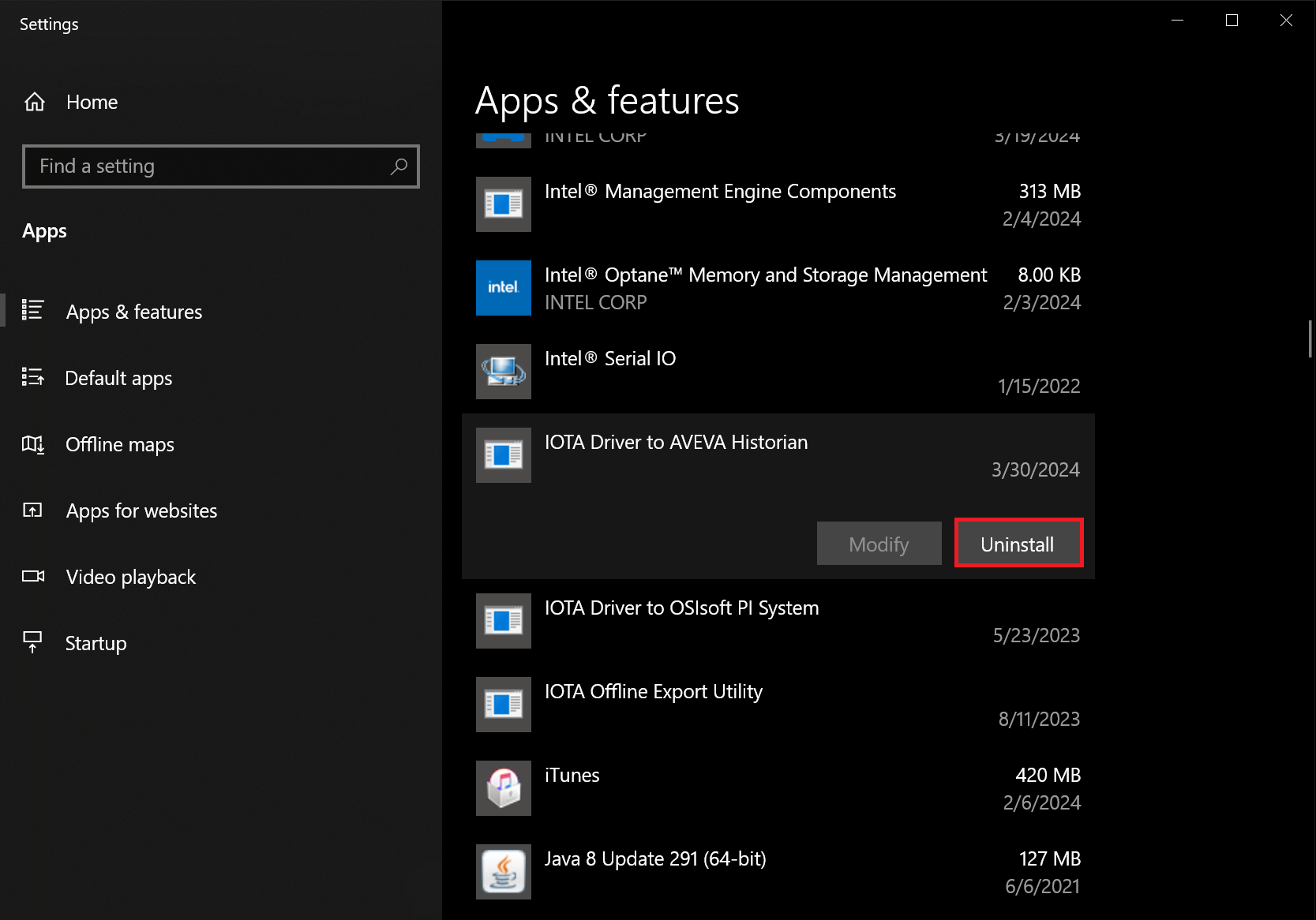Minimize the Settings window
The width and height of the screenshot is (1316, 920).
pos(1177,21)
